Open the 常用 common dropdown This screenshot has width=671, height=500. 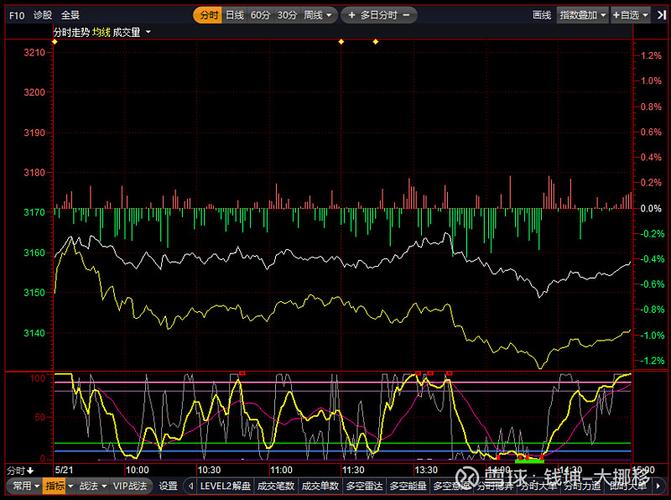[x=25, y=486]
